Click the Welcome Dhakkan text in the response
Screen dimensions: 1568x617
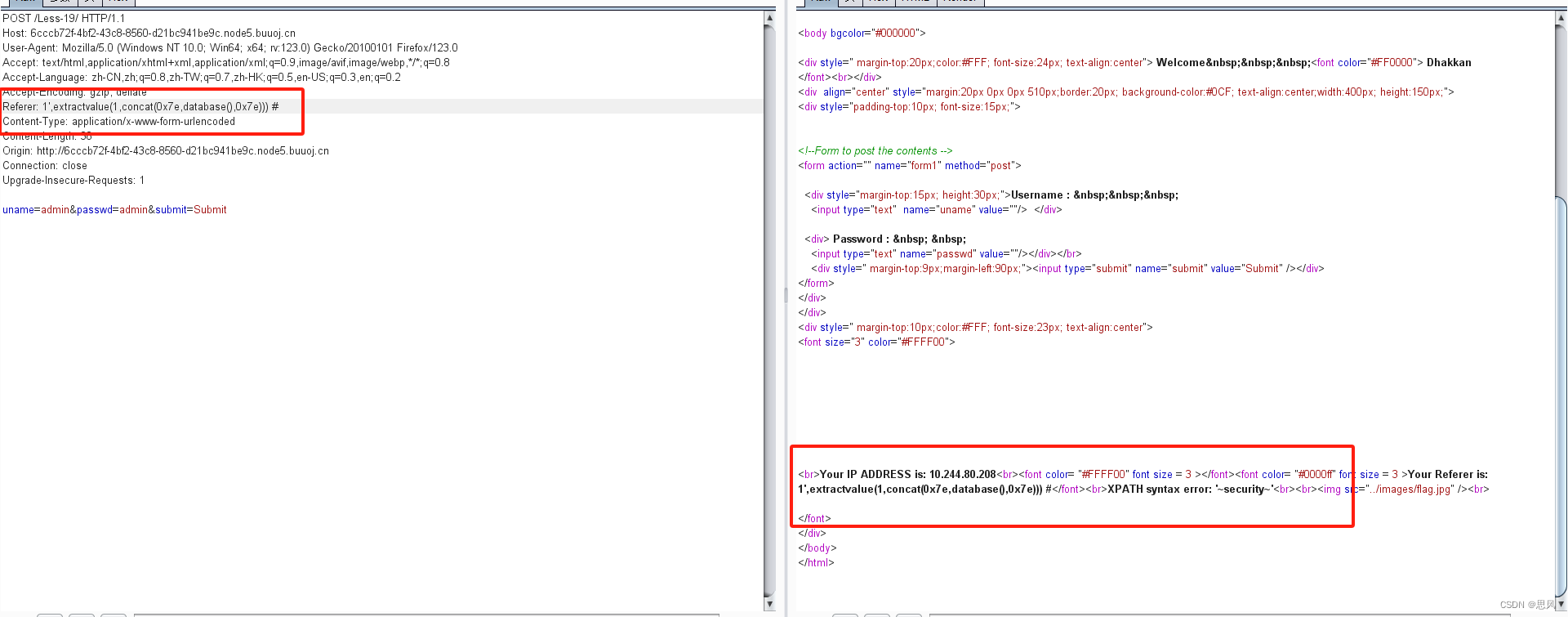coord(1314,62)
